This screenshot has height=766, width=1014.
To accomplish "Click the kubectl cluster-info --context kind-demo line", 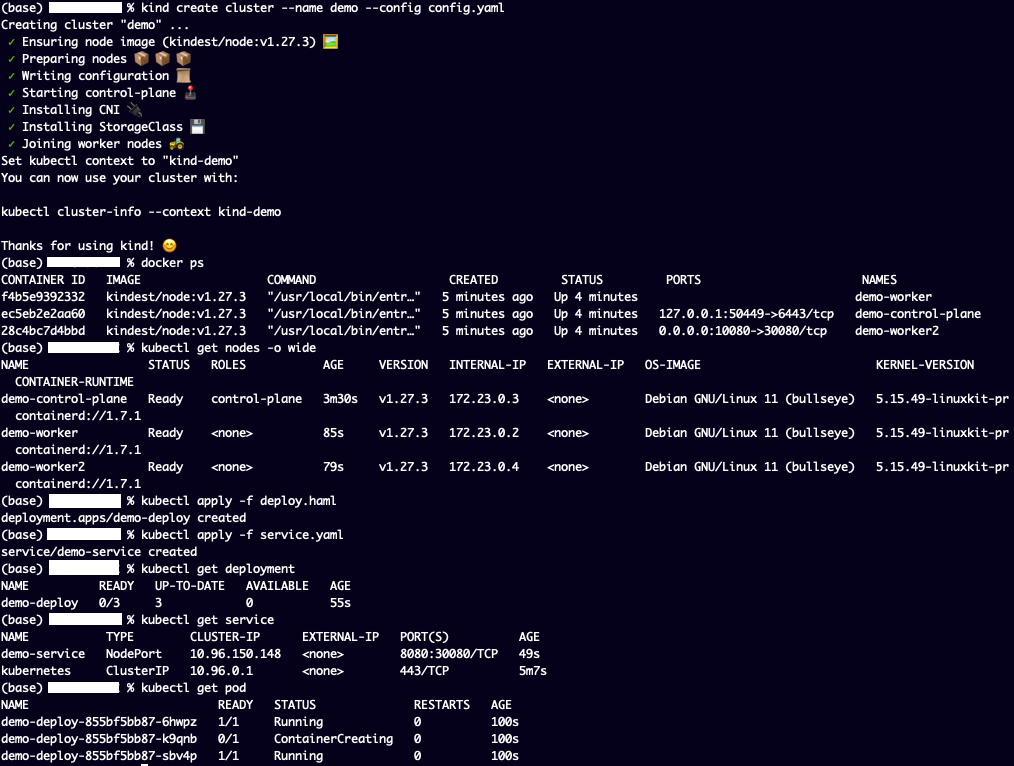I will pos(141,212).
